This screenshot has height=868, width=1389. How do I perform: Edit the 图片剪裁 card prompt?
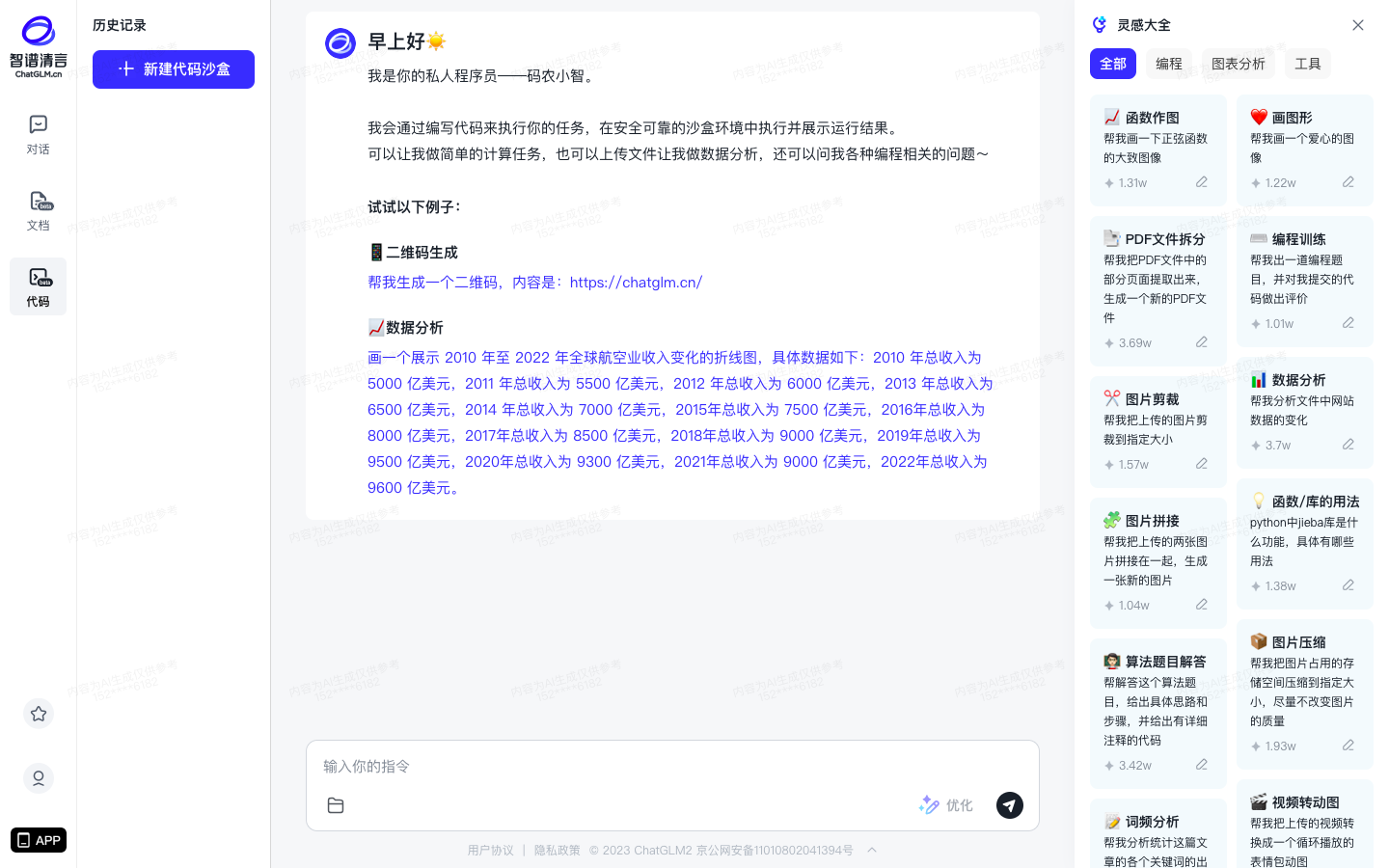click(1202, 464)
